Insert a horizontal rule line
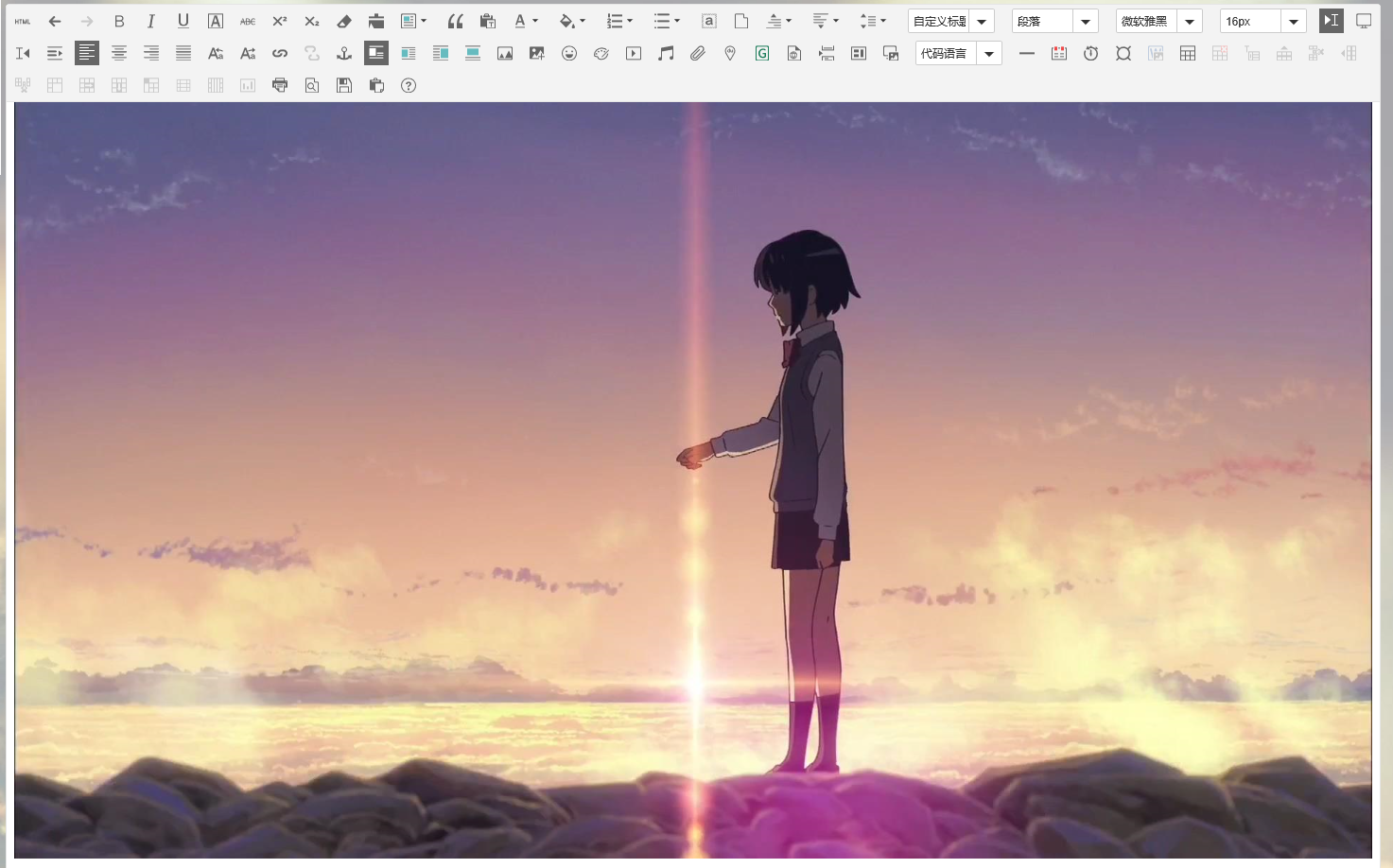The image size is (1393, 868). tap(1027, 53)
